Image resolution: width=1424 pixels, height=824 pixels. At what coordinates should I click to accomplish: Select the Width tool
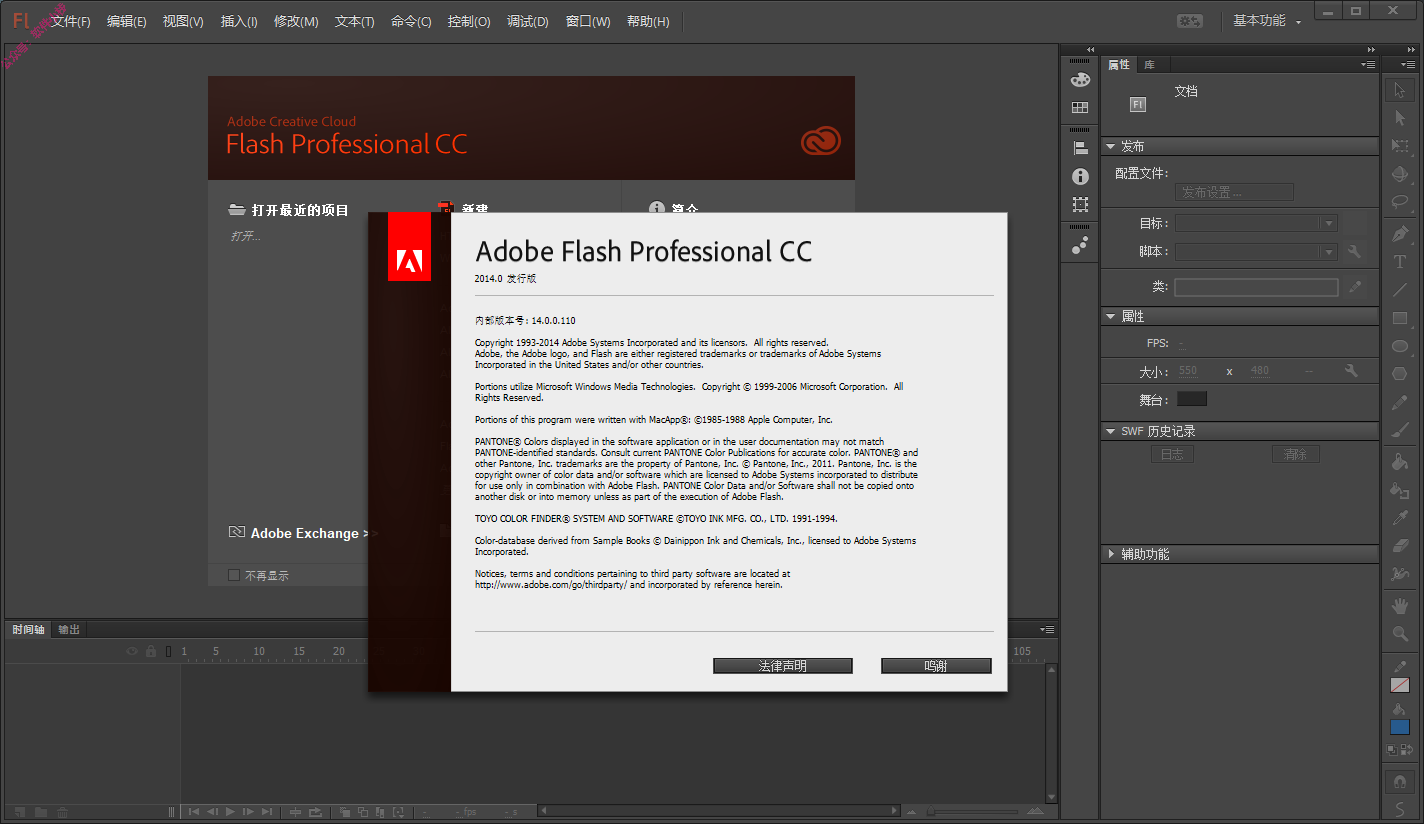pos(1400,574)
